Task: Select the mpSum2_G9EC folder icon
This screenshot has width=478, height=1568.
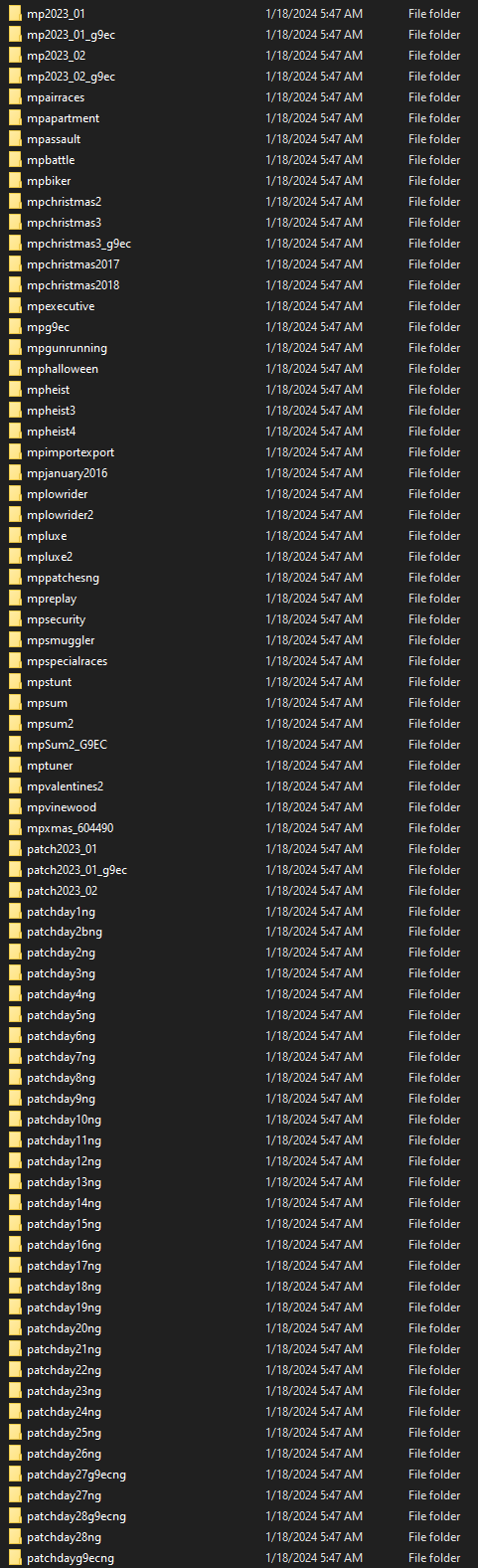Action: 14,745
